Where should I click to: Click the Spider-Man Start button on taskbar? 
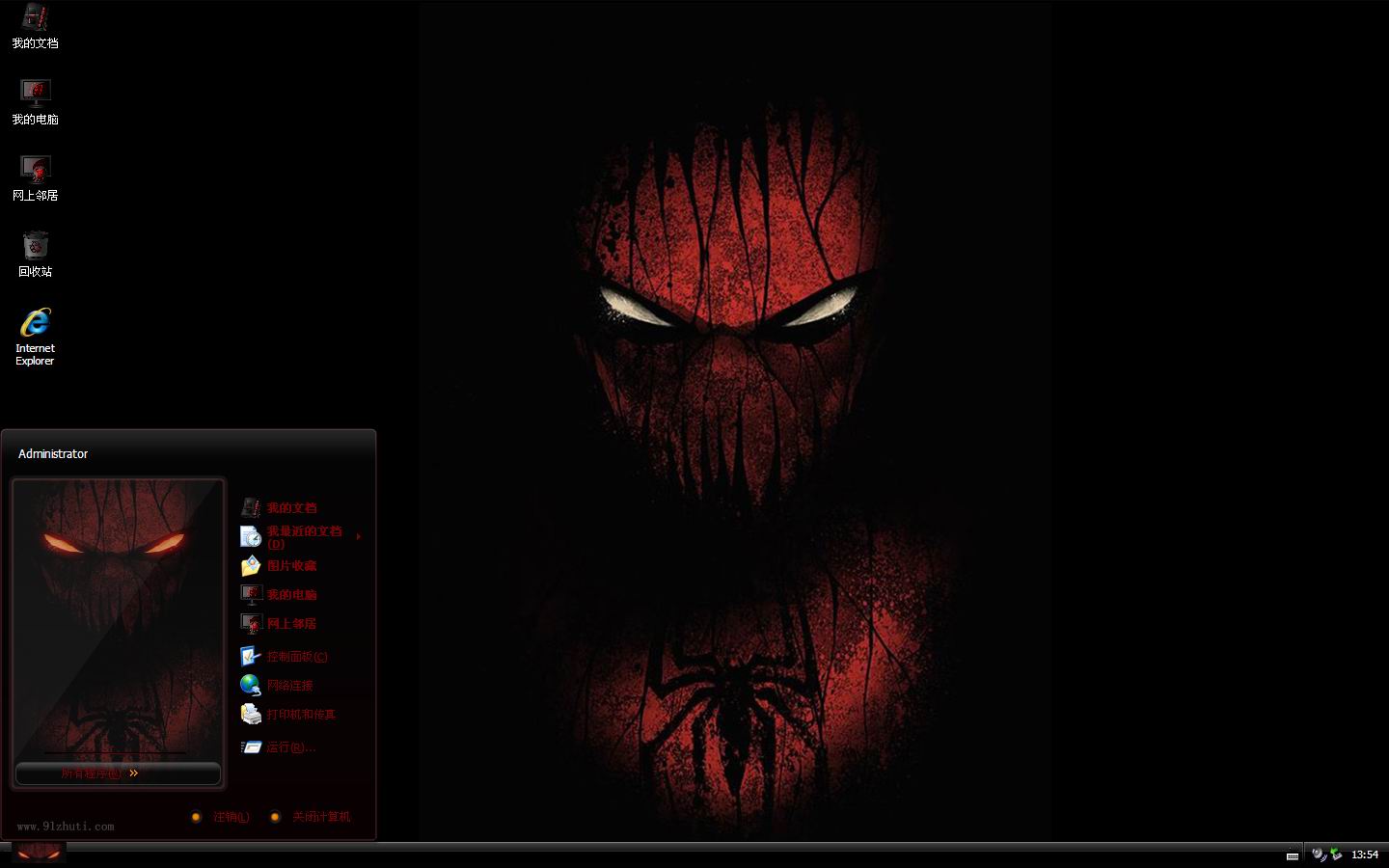[39, 853]
